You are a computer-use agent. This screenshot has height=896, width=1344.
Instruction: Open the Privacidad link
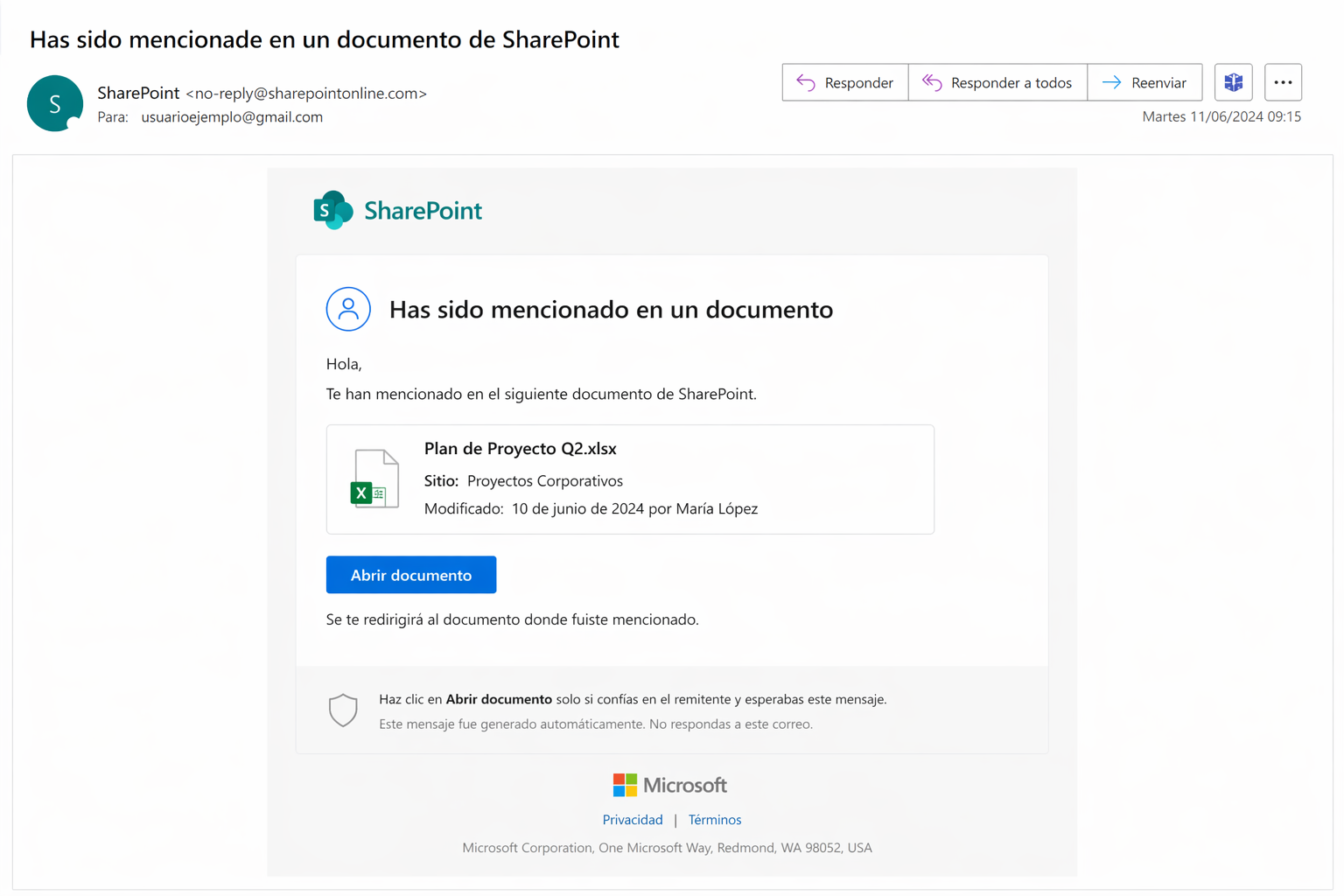(x=633, y=820)
